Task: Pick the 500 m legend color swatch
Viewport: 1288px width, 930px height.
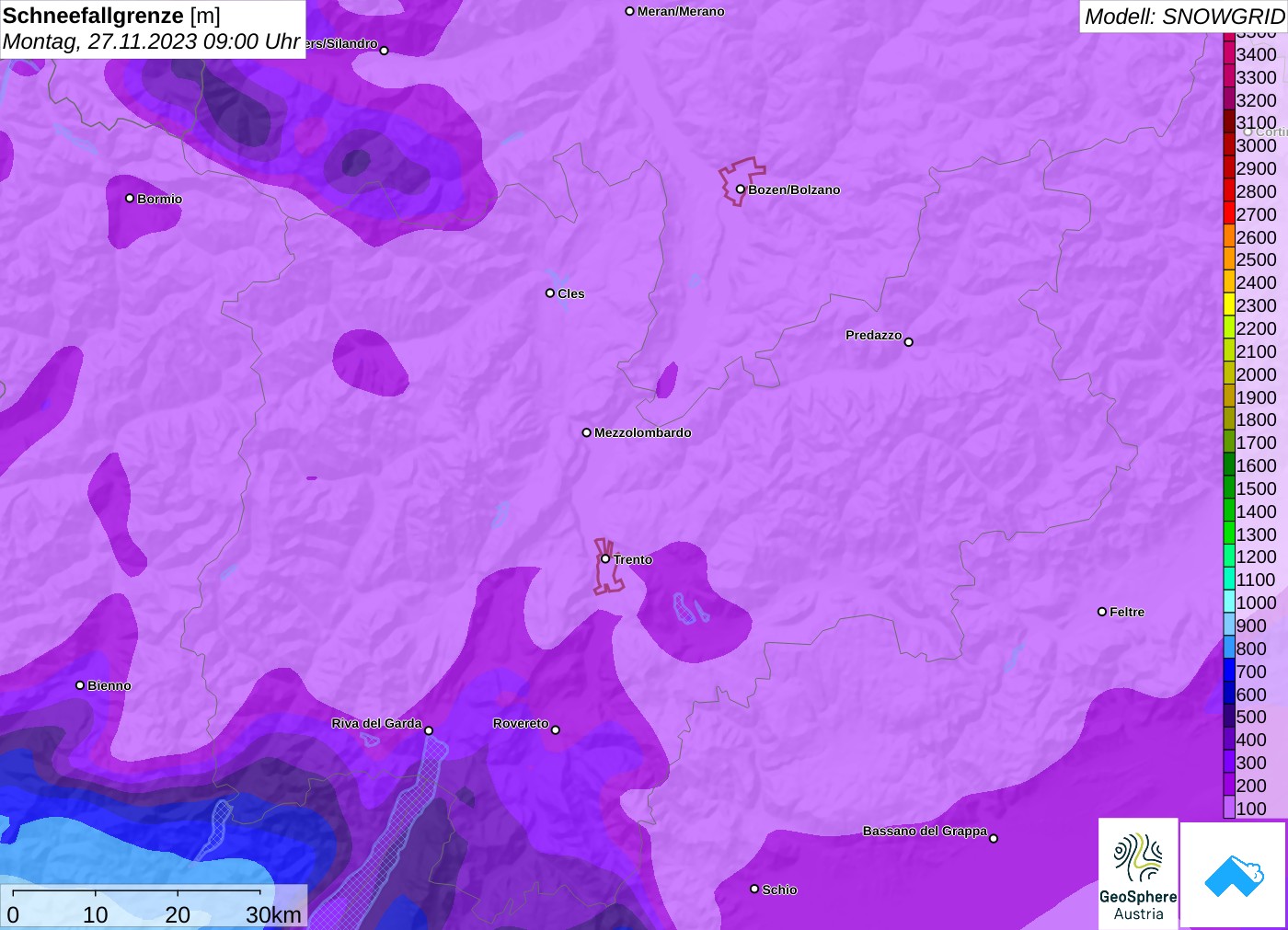Action: click(x=1229, y=717)
